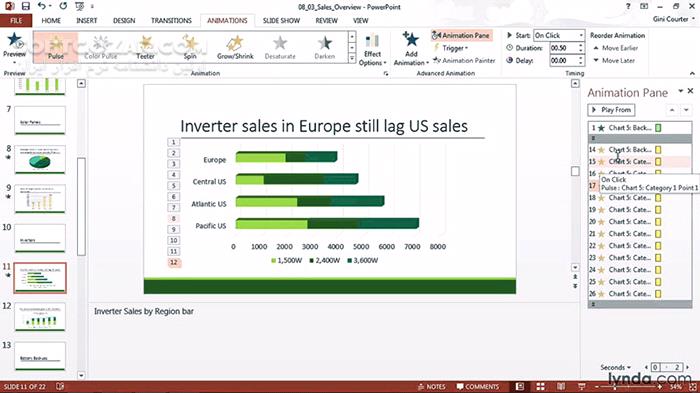
Task: Switch to Normal view icon
Action: click(x=520, y=387)
